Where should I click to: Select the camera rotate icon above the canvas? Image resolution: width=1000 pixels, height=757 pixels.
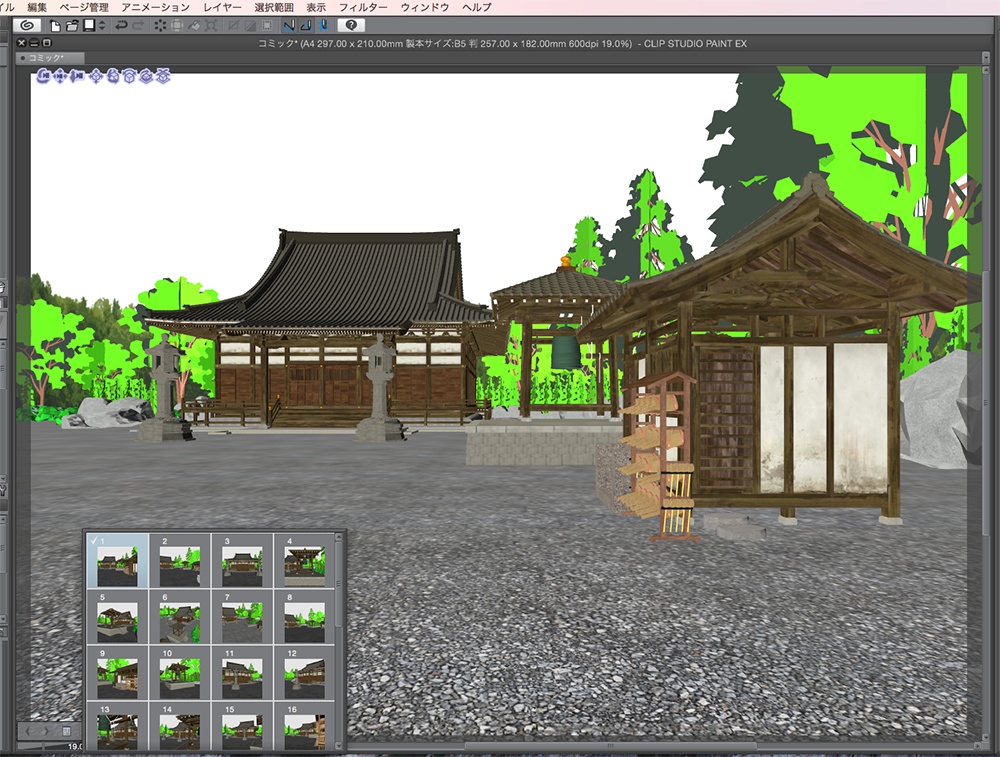tap(42, 75)
